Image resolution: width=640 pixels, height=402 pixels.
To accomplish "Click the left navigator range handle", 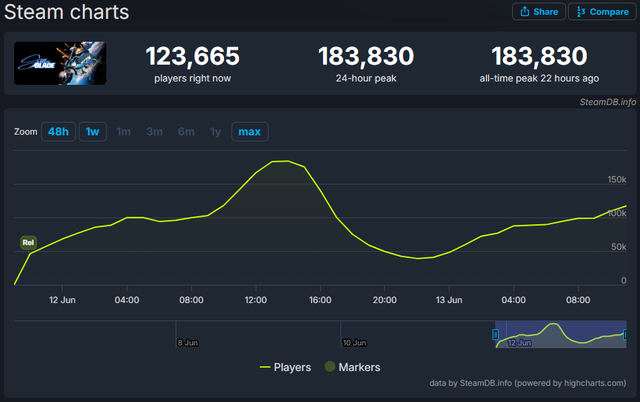I will tap(496, 335).
